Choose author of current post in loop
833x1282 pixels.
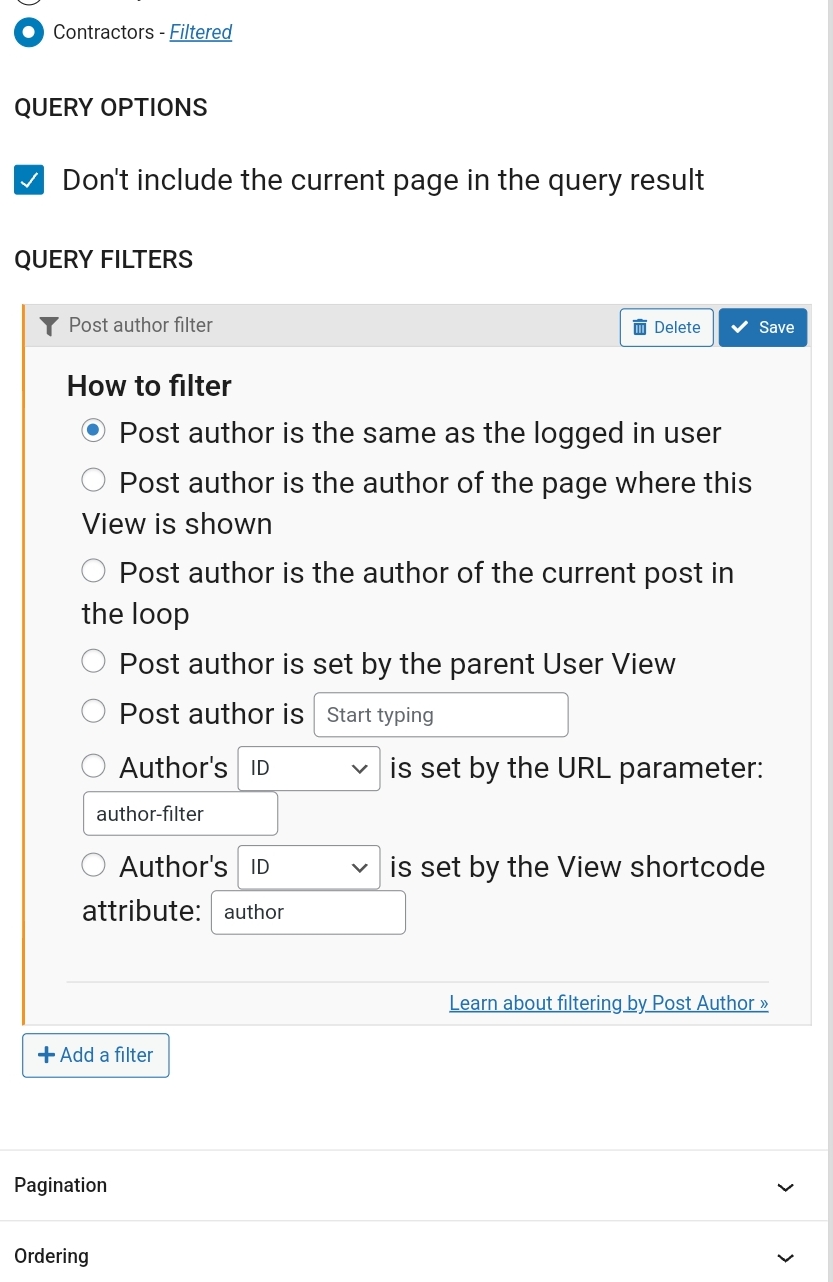(x=93, y=571)
